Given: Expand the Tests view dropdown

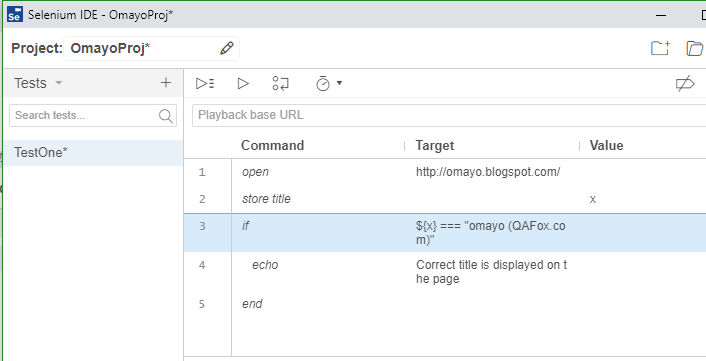Looking at the screenshot, I should [x=59, y=83].
